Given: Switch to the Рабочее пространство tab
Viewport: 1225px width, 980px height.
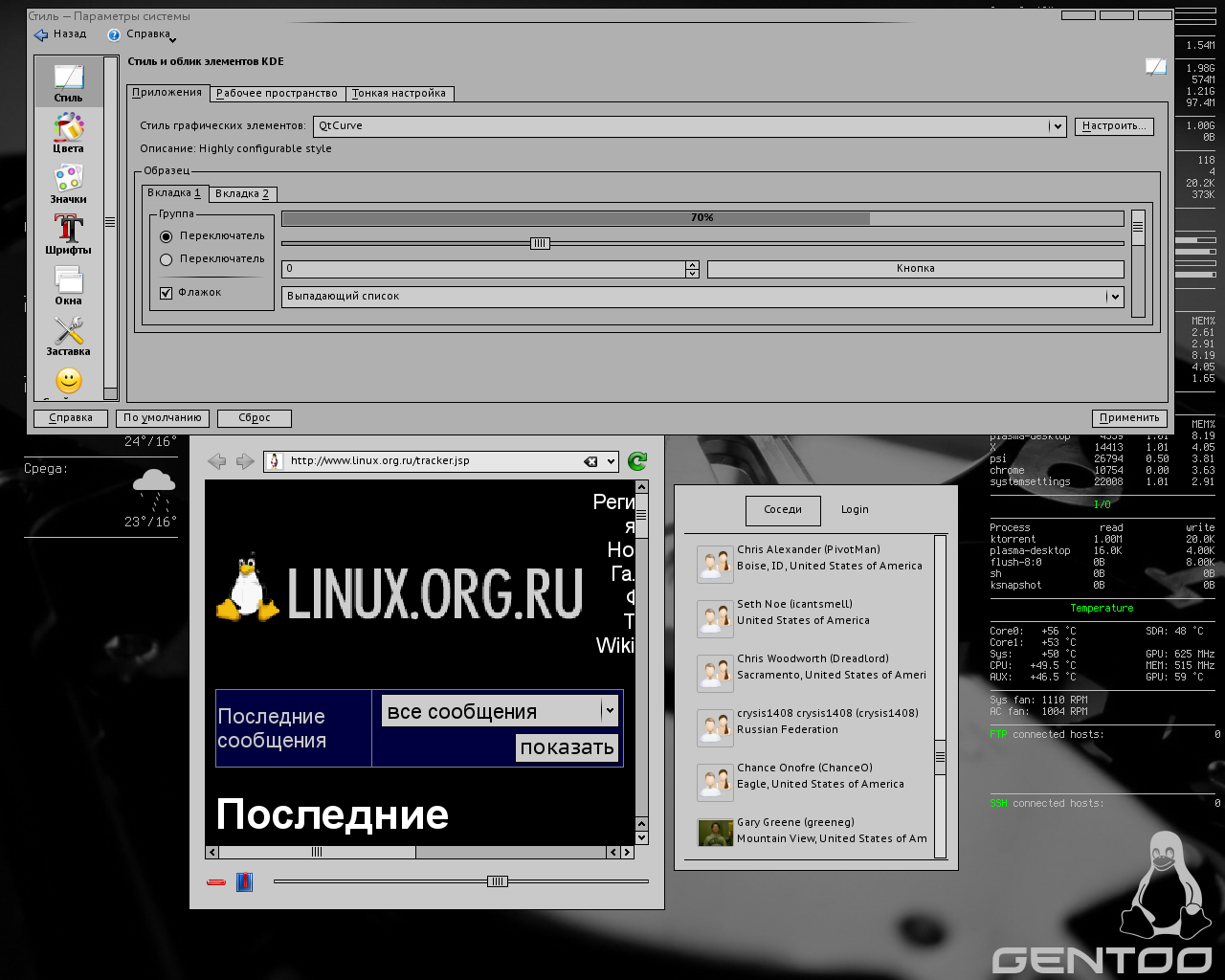Looking at the screenshot, I should pyautogui.click(x=277, y=94).
